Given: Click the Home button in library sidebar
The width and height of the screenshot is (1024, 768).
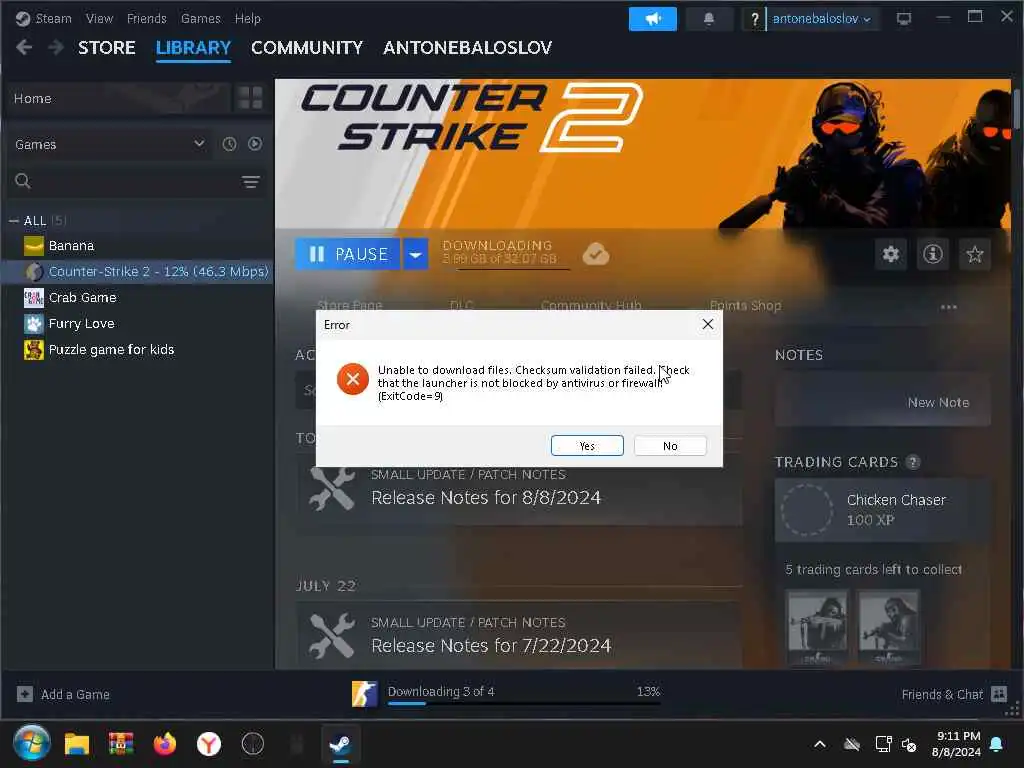Looking at the screenshot, I should point(119,98).
